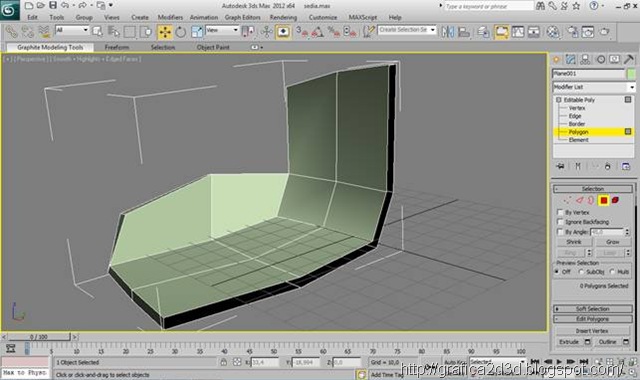The height and width of the screenshot is (380, 640).
Task: Choose the Polygon sub-object selection icon
Action: (603, 200)
